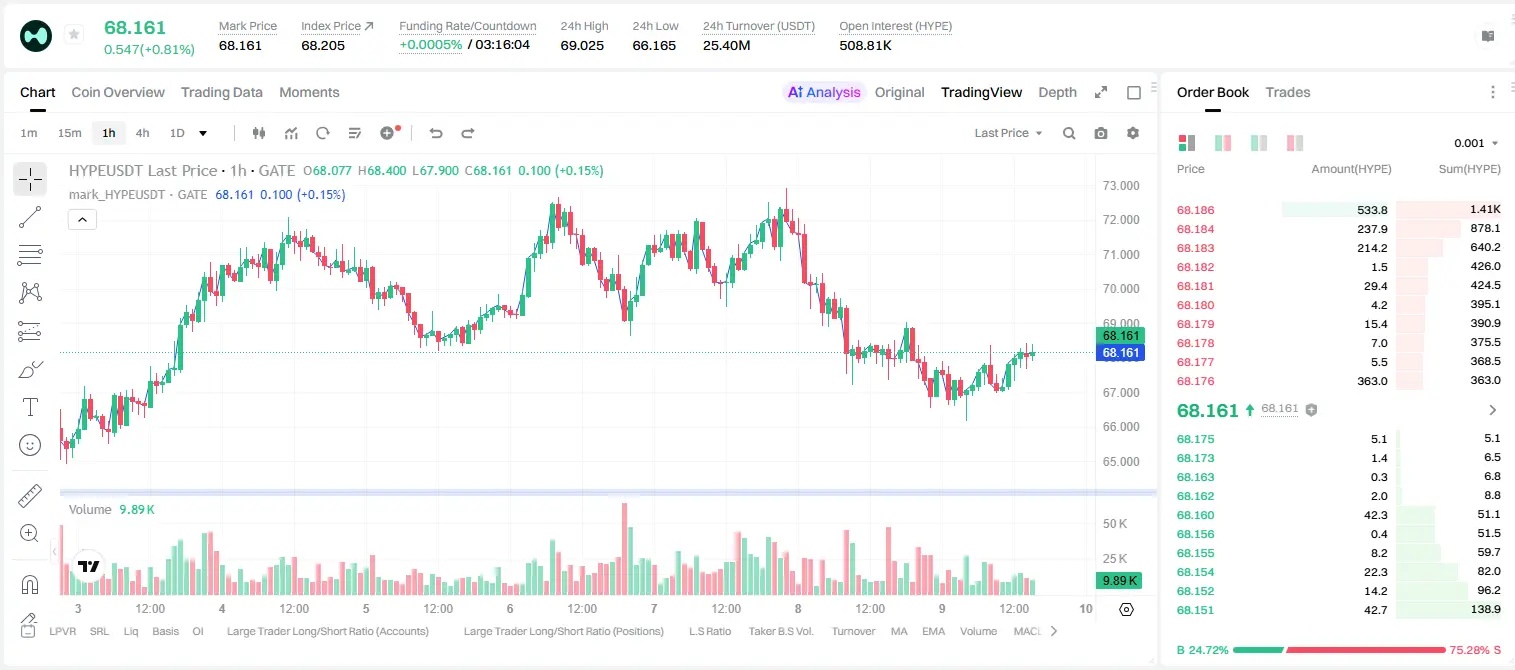Expand the Last Price dropdown
The width and height of the screenshot is (1515, 670).
click(1008, 133)
